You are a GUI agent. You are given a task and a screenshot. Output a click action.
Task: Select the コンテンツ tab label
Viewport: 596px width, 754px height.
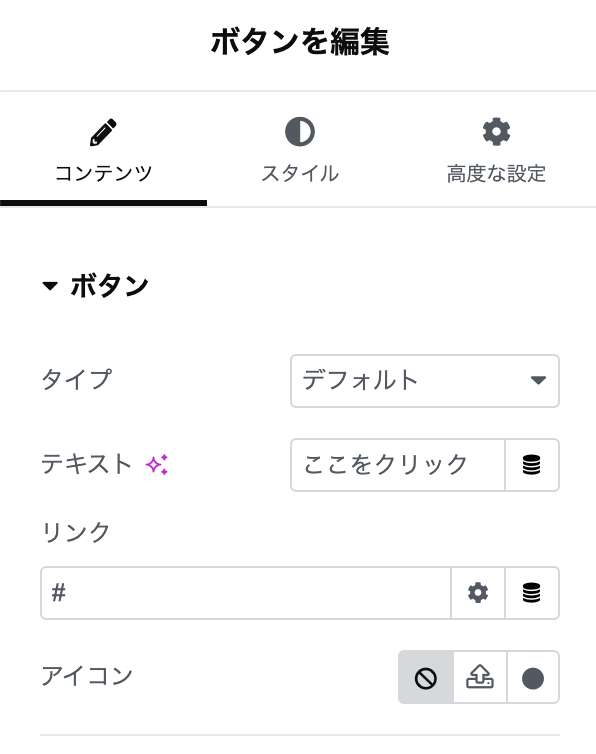tap(103, 173)
